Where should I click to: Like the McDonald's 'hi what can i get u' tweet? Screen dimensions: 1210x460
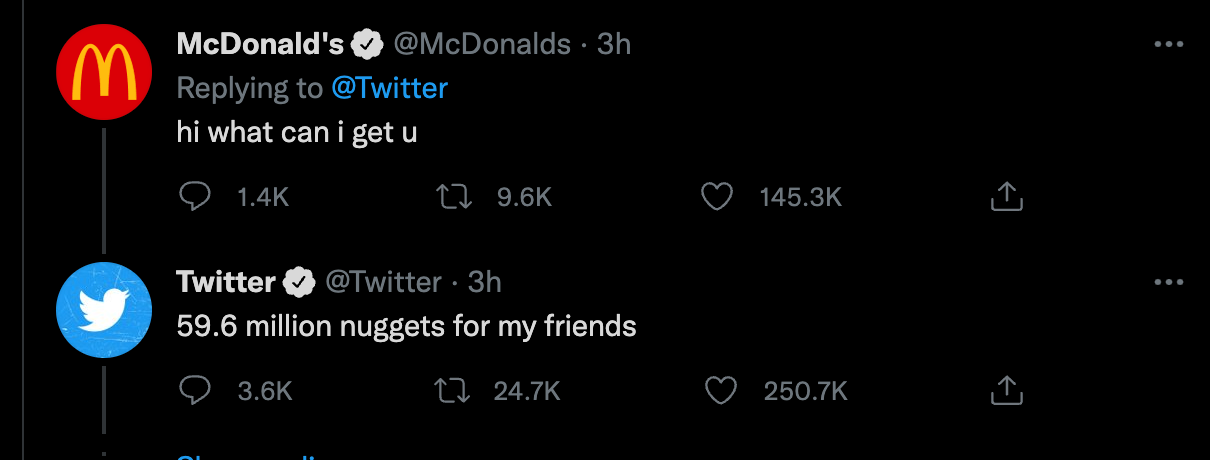[x=715, y=197]
